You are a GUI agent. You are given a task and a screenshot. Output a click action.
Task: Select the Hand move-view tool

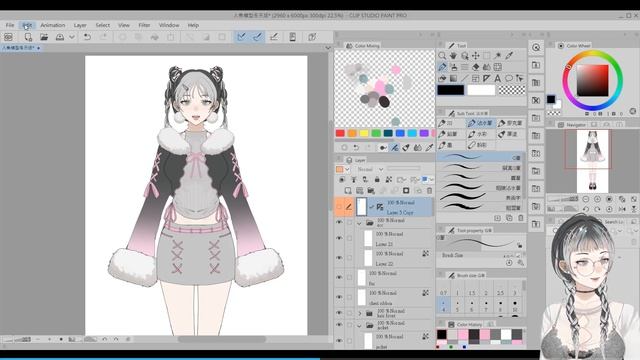(453, 56)
